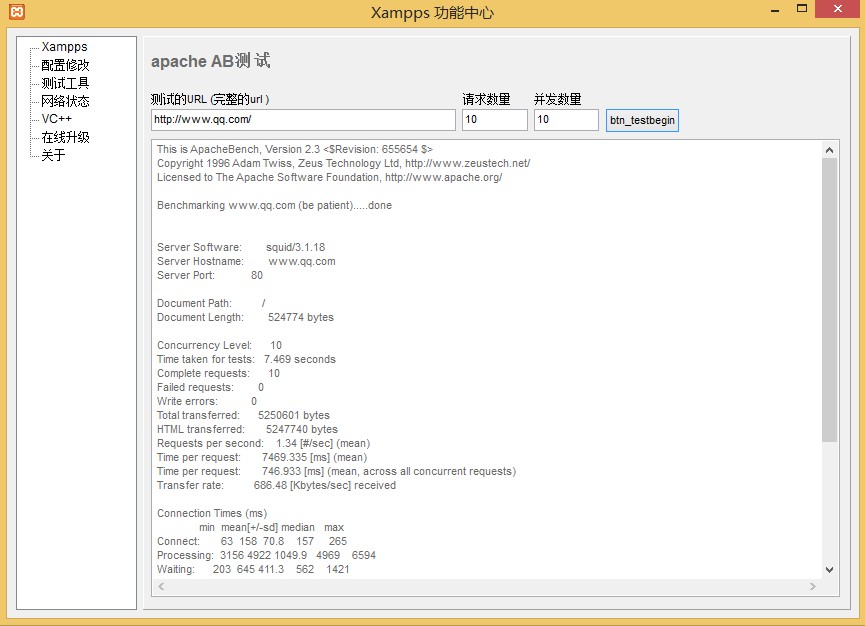Click the 'Benchmarking www.qq.com' line
Viewport: 865px width, 626px height.
274,206
